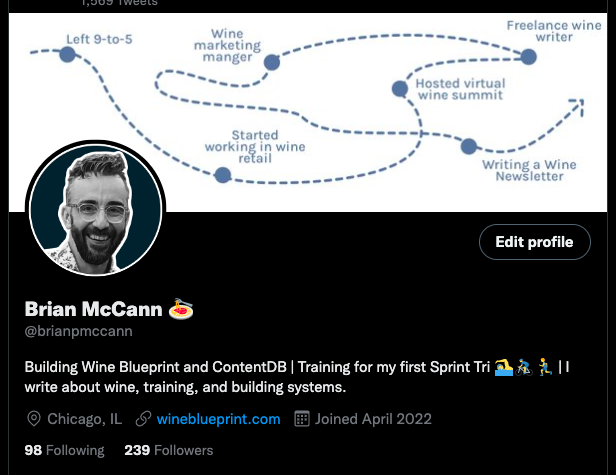Click the Freelance wine writer dot
The image size is (616, 475).
pyautogui.click(x=529, y=57)
